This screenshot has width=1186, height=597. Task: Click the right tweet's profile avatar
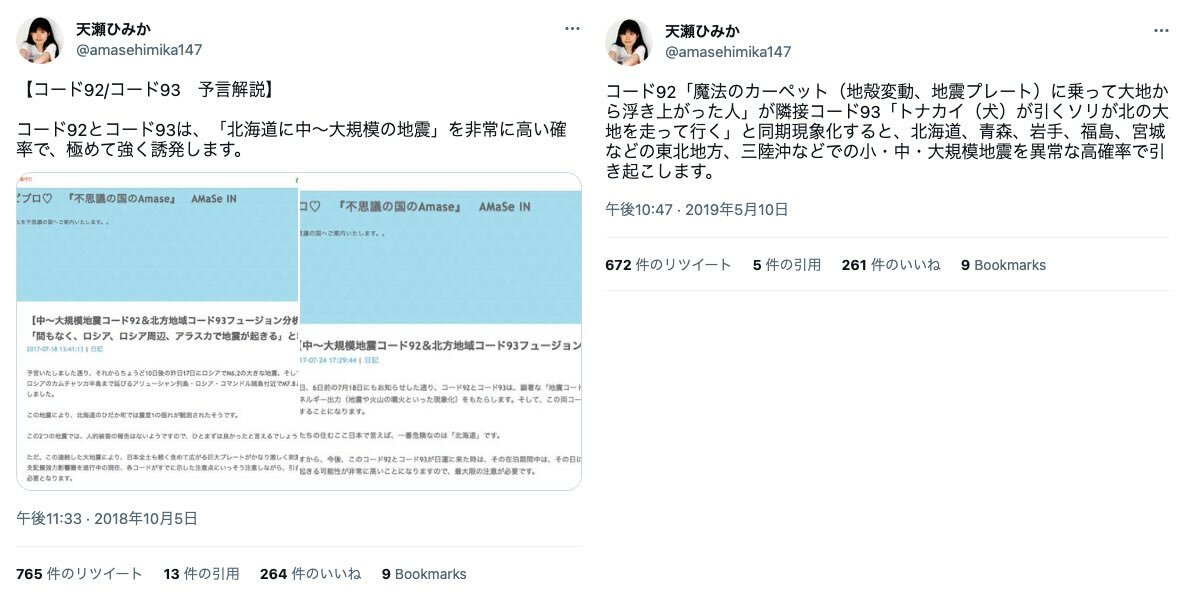pos(629,42)
